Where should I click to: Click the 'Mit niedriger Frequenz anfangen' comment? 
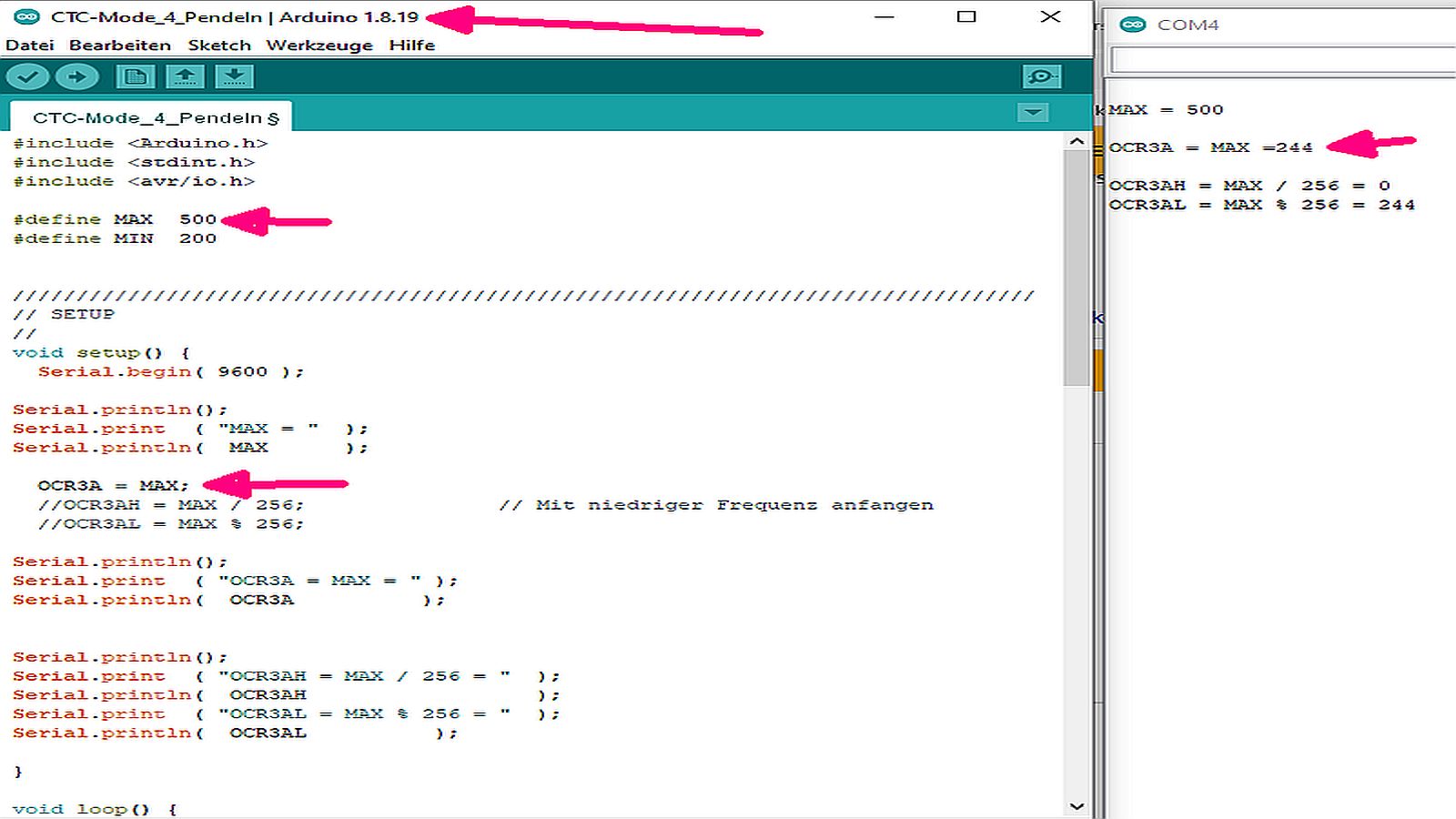click(x=716, y=505)
